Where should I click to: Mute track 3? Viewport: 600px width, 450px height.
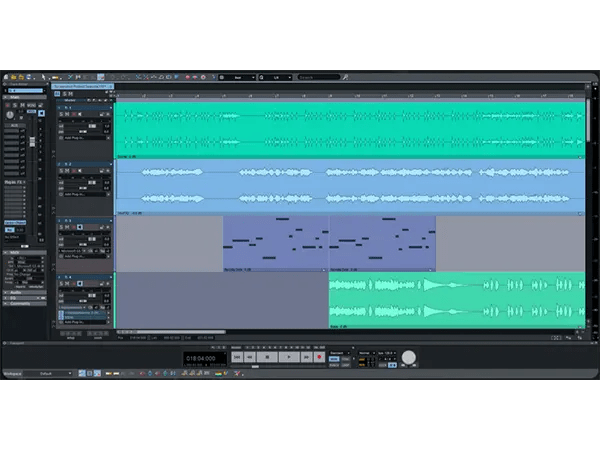click(x=67, y=227)
